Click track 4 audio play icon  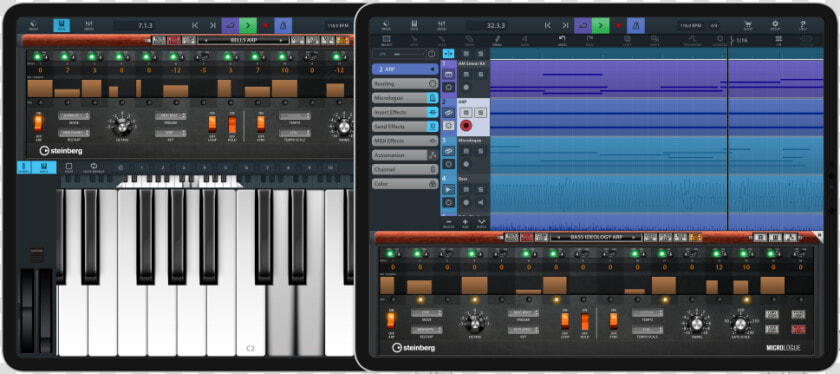pos(448,189)
